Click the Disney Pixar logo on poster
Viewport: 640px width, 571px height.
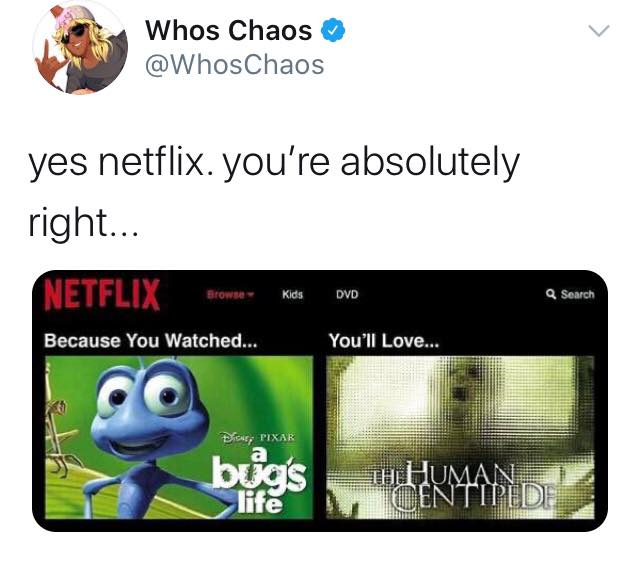coord(257,437)
